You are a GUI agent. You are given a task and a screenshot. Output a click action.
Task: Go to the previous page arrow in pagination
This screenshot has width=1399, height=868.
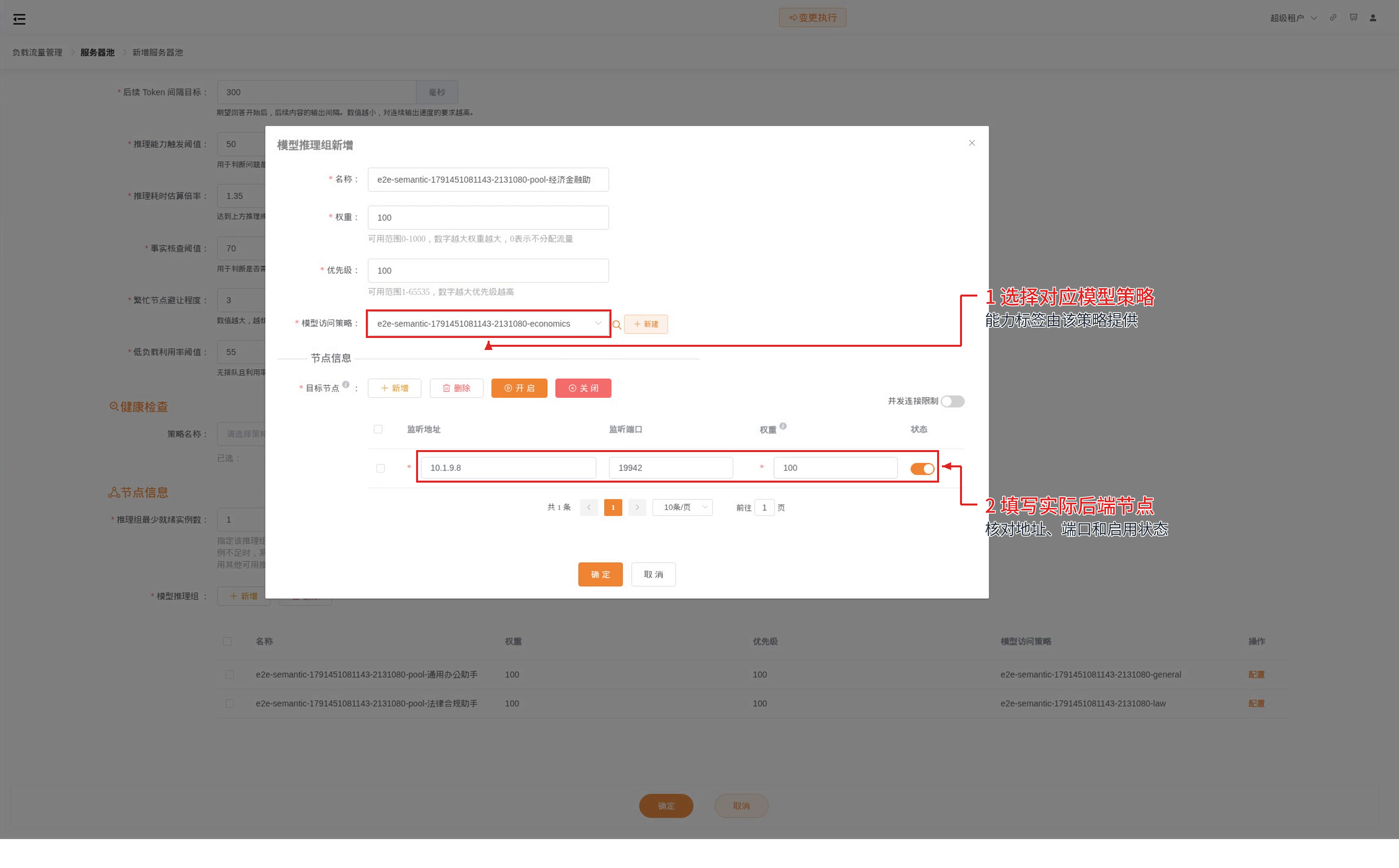click(589, 508)
